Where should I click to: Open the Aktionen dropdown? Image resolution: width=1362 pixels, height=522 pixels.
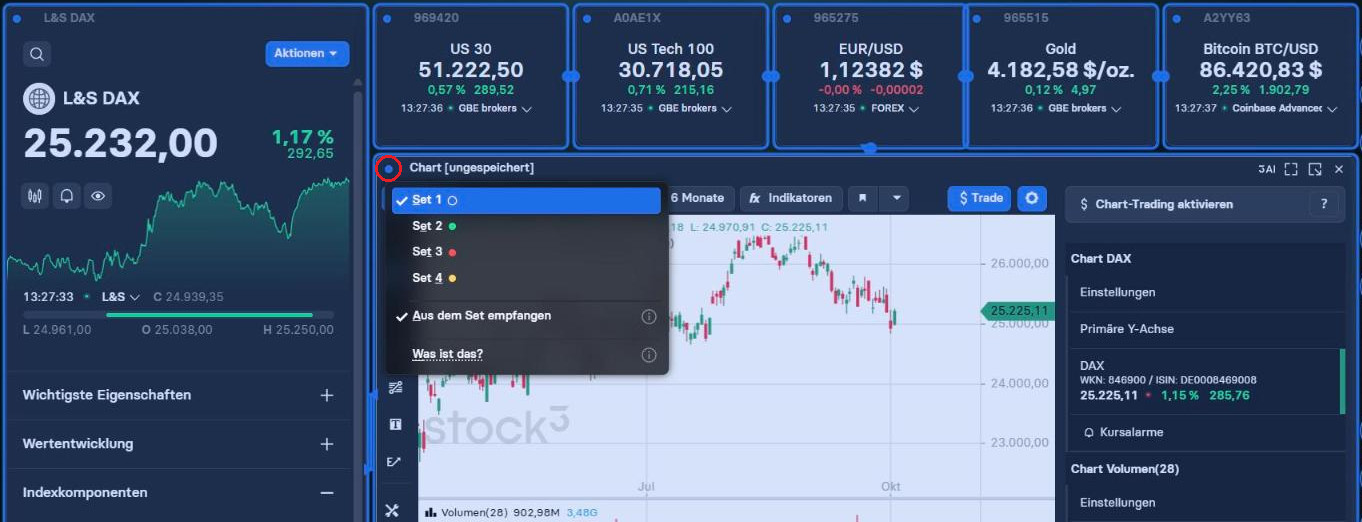pos(307,53)
